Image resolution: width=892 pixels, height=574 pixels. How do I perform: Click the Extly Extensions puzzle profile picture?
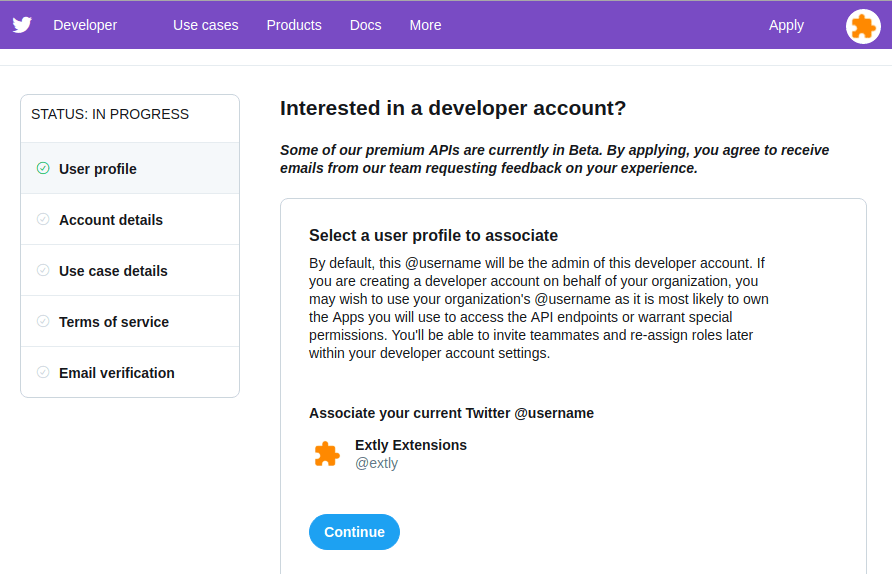tap(327, 454)
